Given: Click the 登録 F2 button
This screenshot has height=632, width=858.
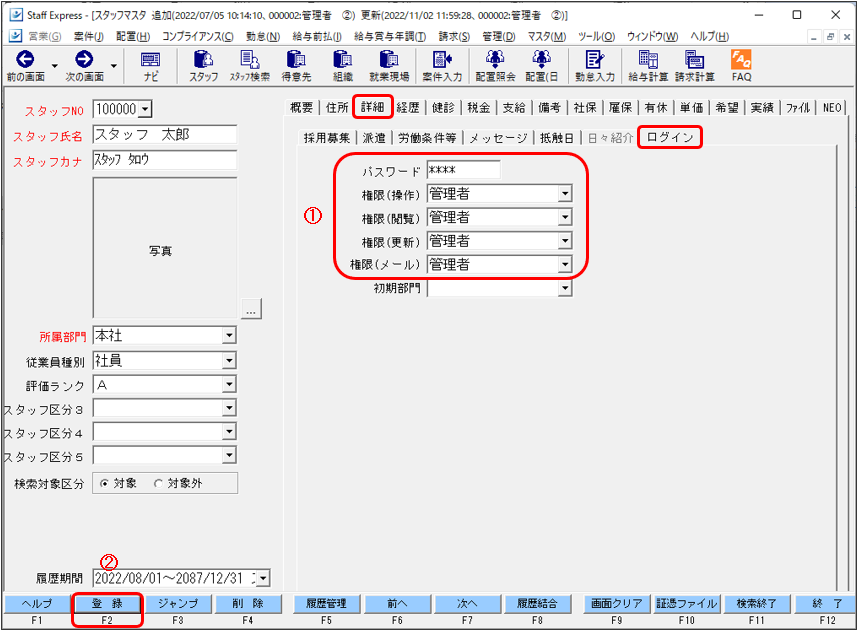Looking at the screenshot, I should coord(107,604).
